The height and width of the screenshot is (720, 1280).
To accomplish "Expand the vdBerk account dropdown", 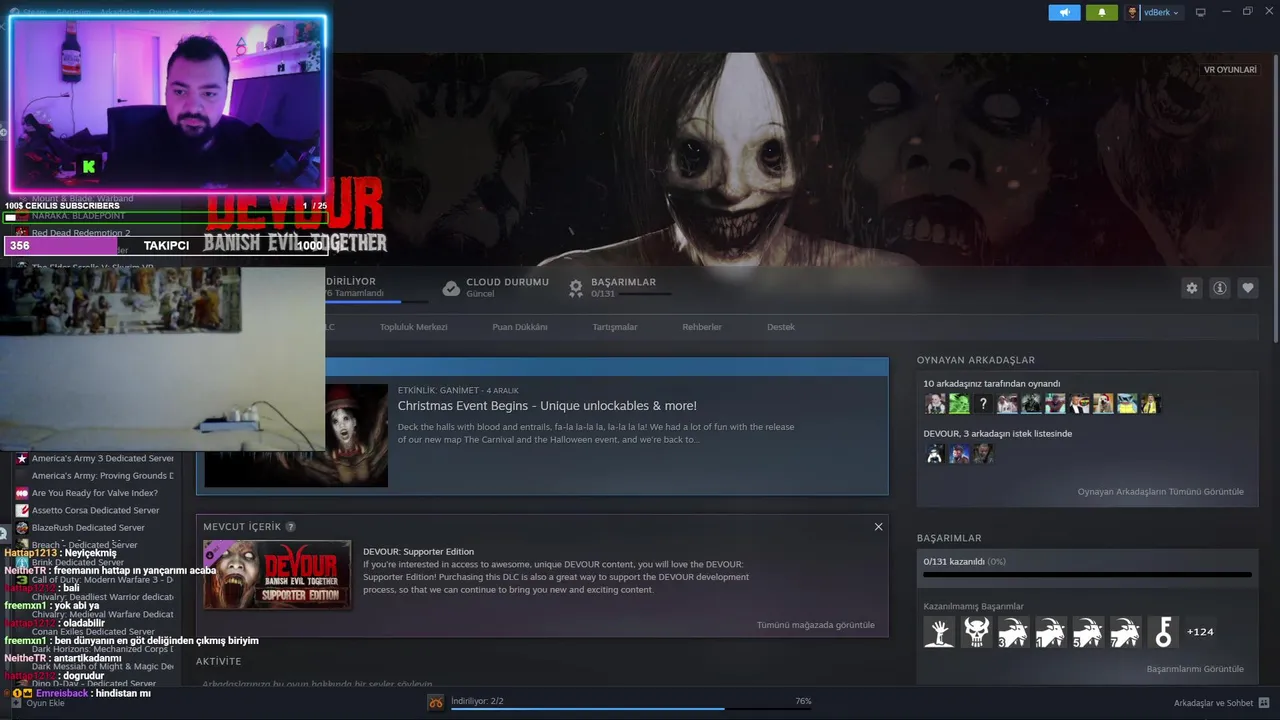I will pyautogui.click(x=1154, y=12).
